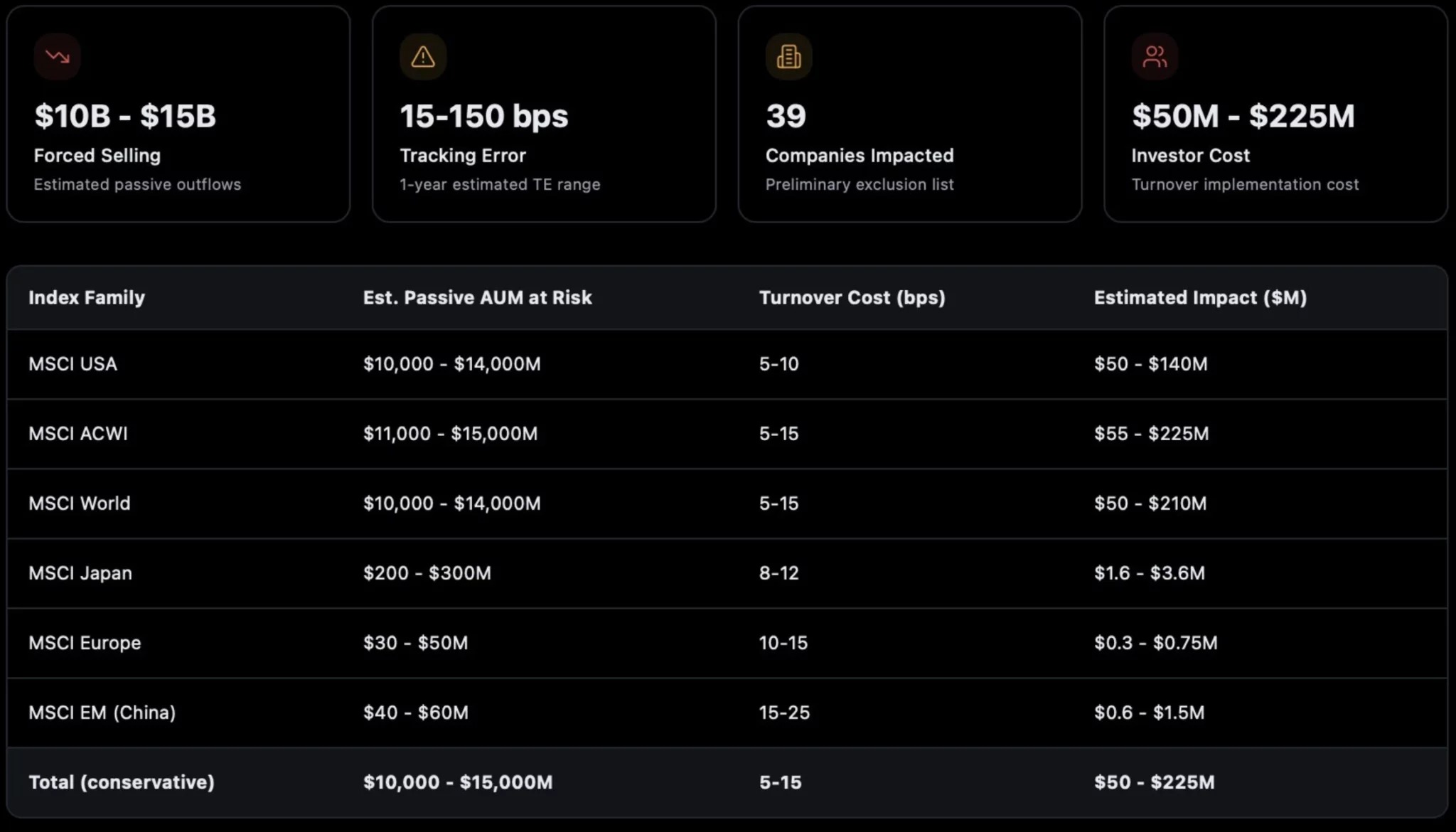1456x832 pixels.
Task: Click the MSCI World row name
Action: click(x=80, y=503)
